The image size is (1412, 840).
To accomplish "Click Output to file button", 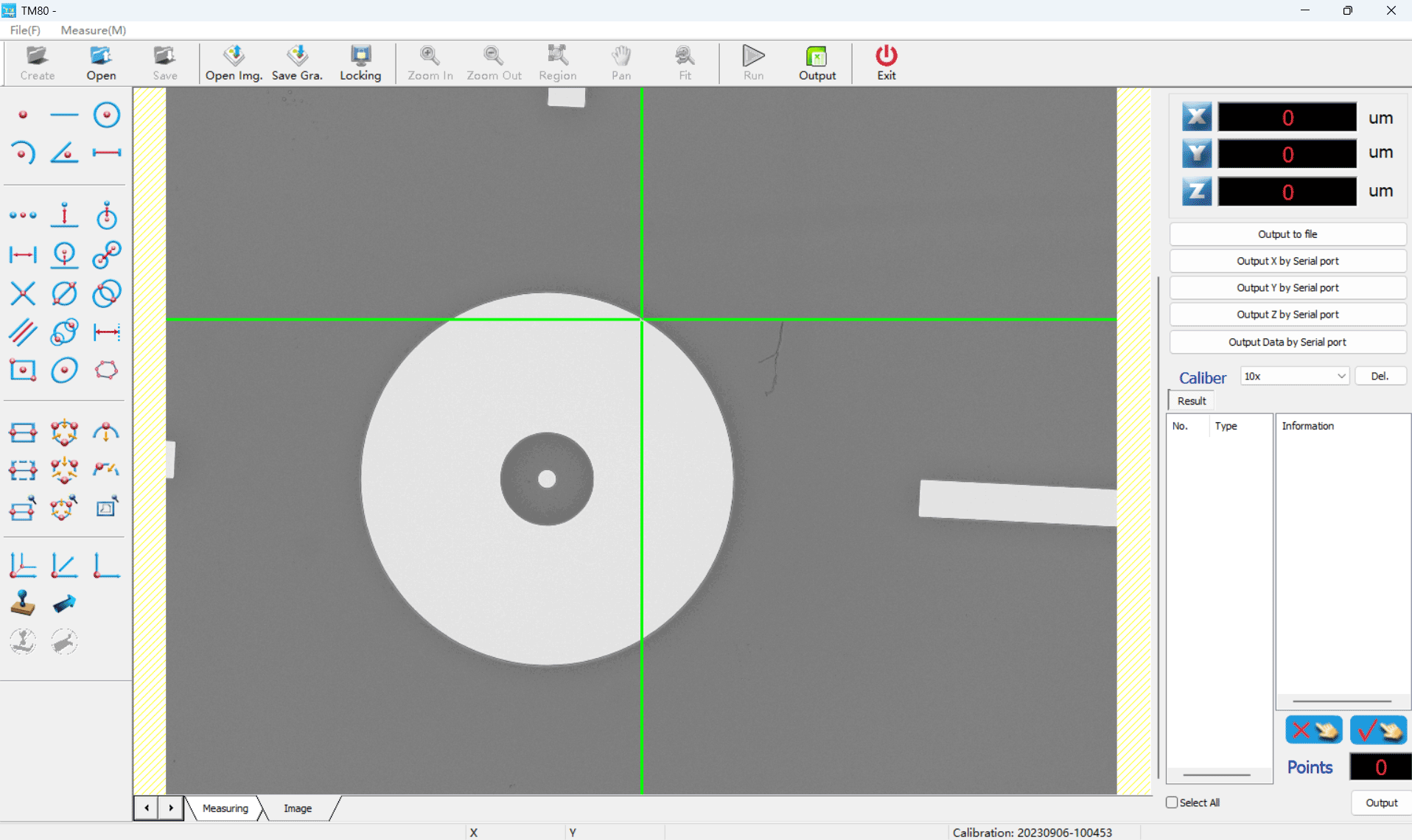I will (x=1287, y=234).
